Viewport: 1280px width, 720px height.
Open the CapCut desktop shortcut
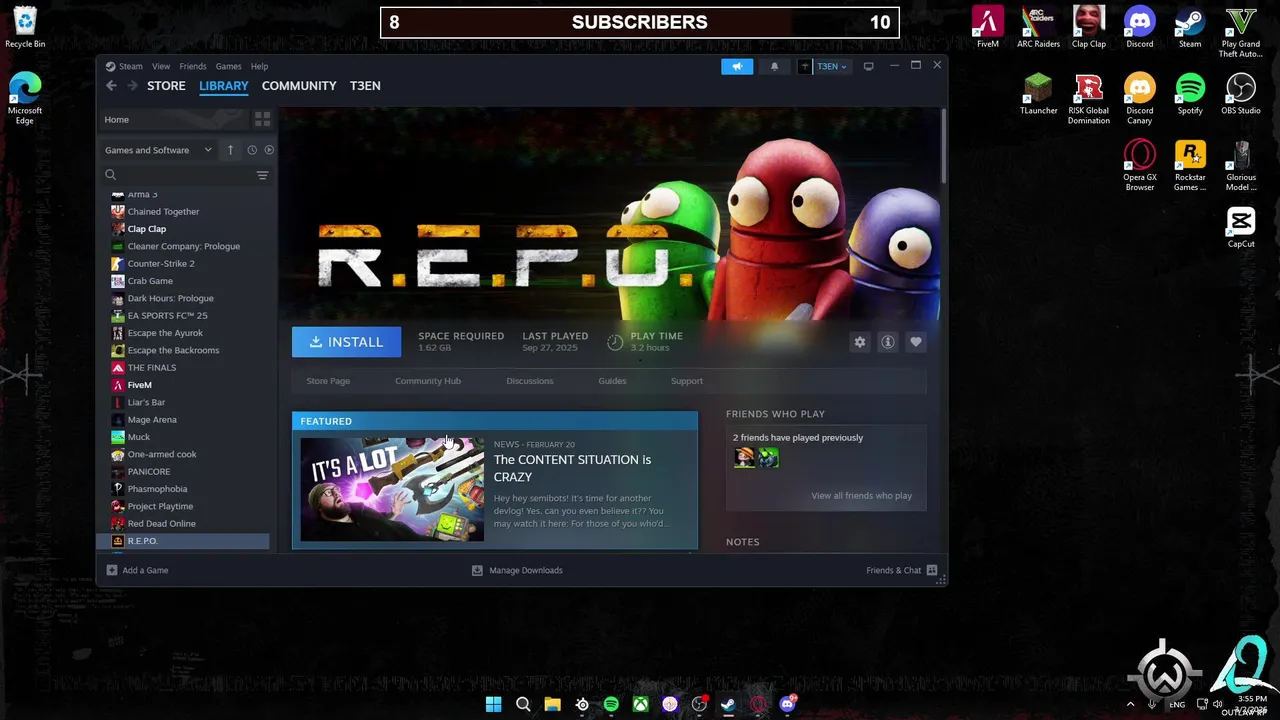[1241, 227]
